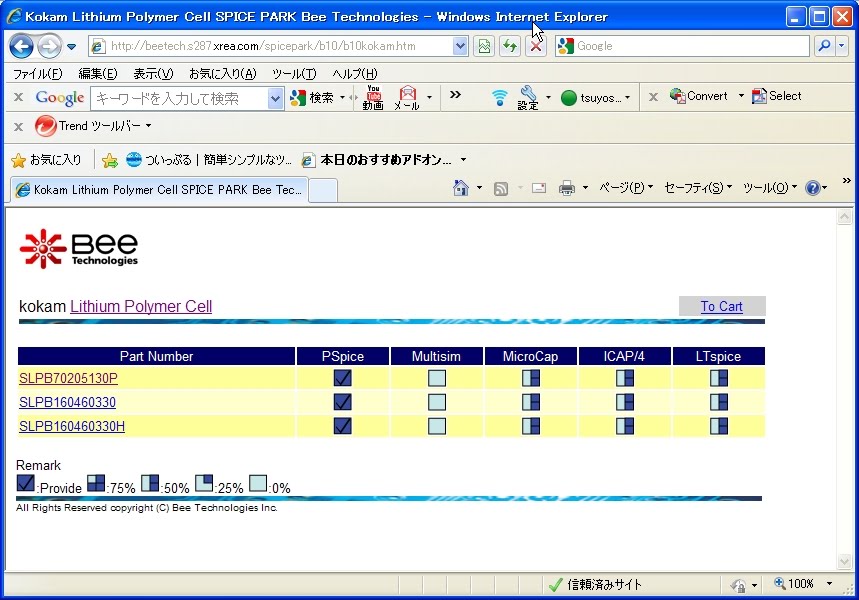Image resolution: width=859 pixels, height=600 pixels.
Task: Open the ツール(O) command menu
Action: (x=770, y=188)
